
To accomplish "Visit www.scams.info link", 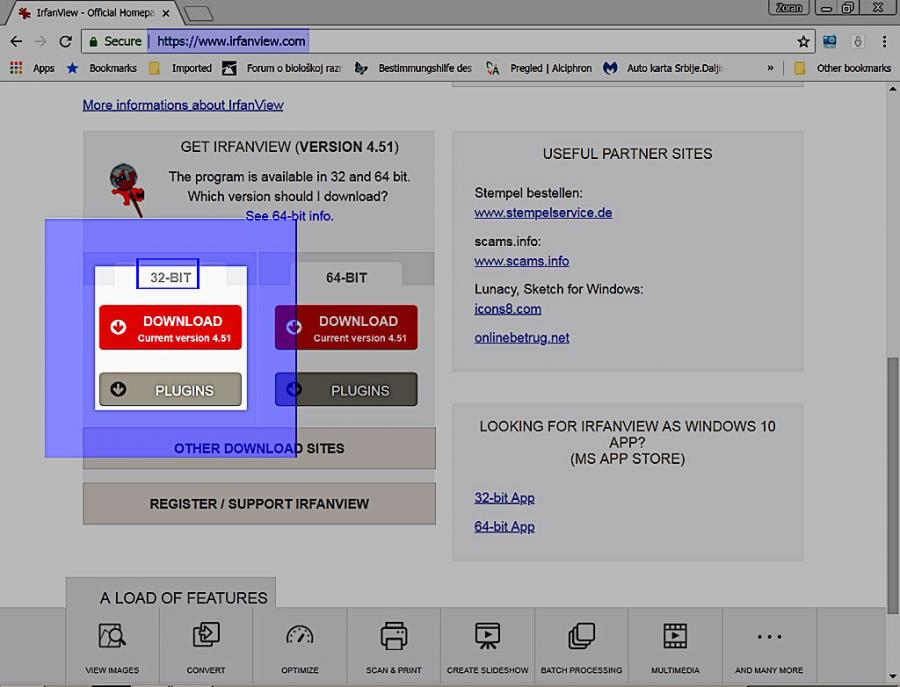I will click(x=522, y=261).
